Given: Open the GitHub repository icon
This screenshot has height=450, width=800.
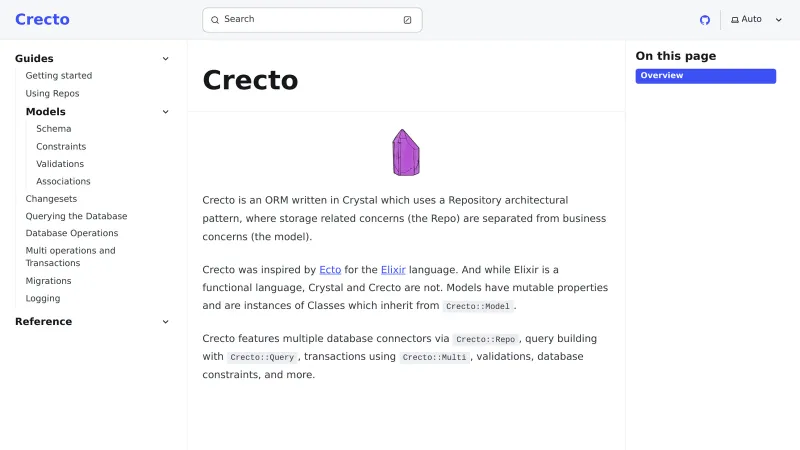Looking at the screenshot, I should (705, 20).
